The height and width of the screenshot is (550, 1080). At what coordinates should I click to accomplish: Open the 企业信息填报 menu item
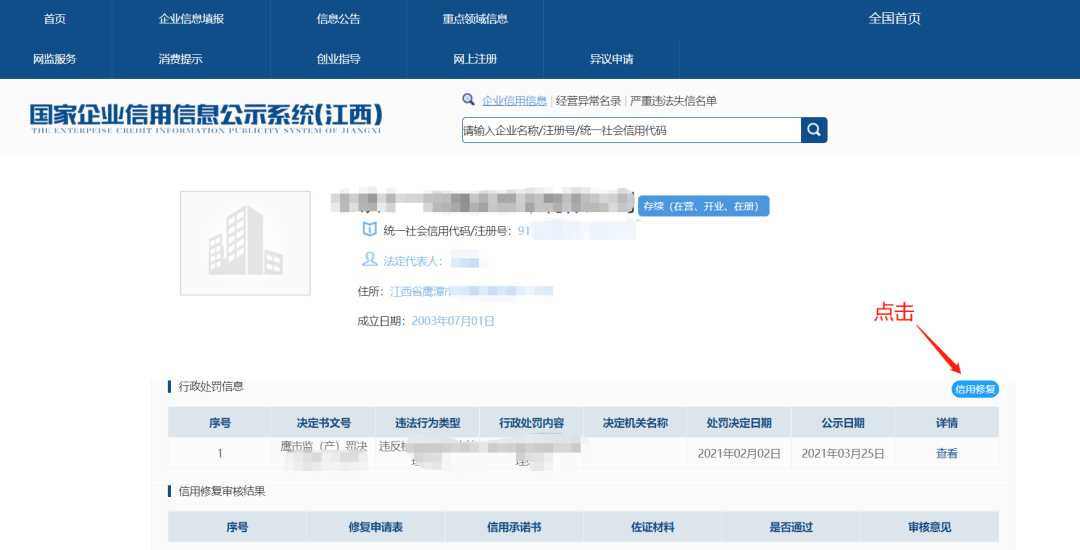click(191, 19)
